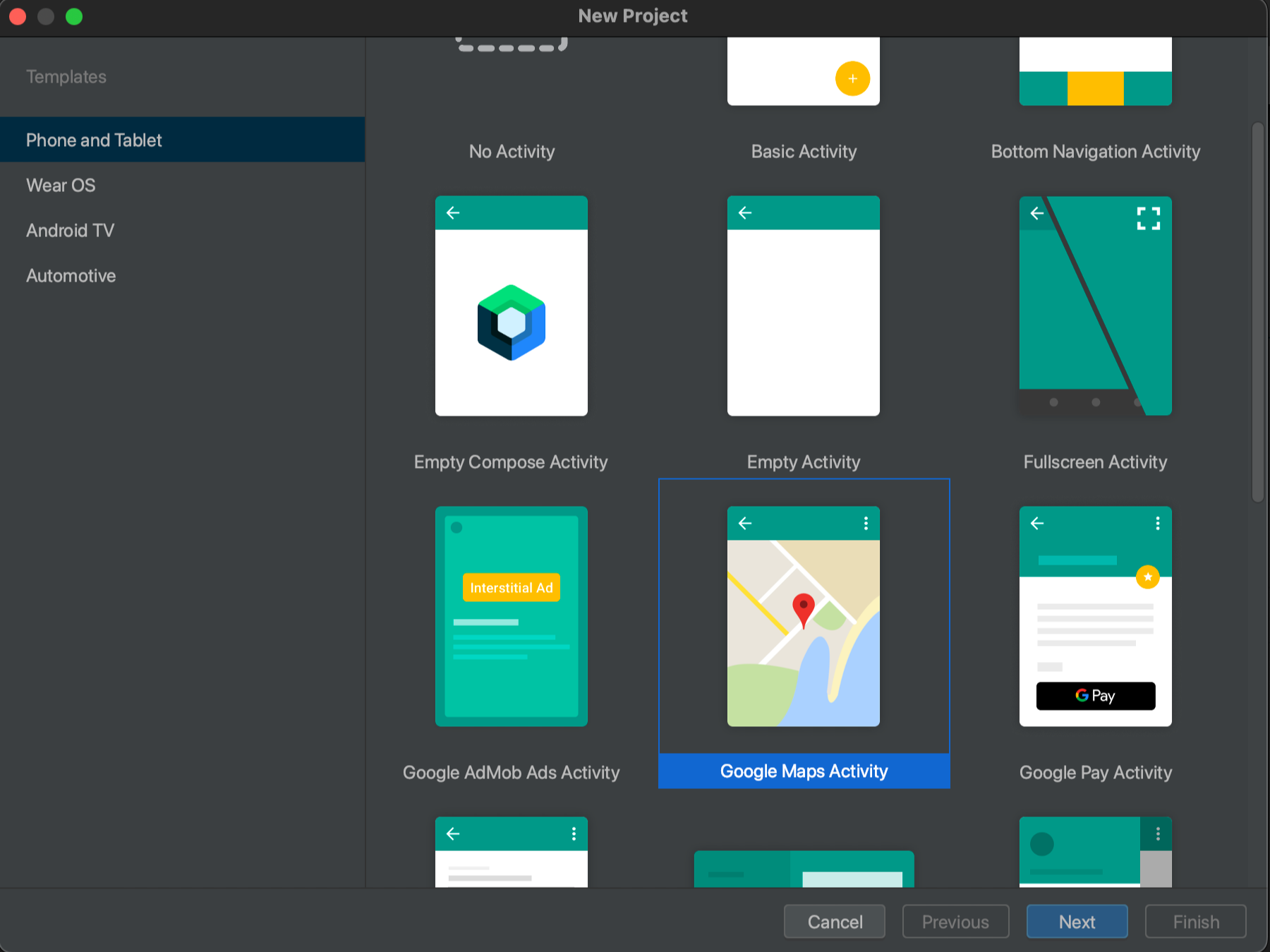Switch to Android TV templates
The width and height of the screenshot is (1270, 952).
(x=182, y=230)
